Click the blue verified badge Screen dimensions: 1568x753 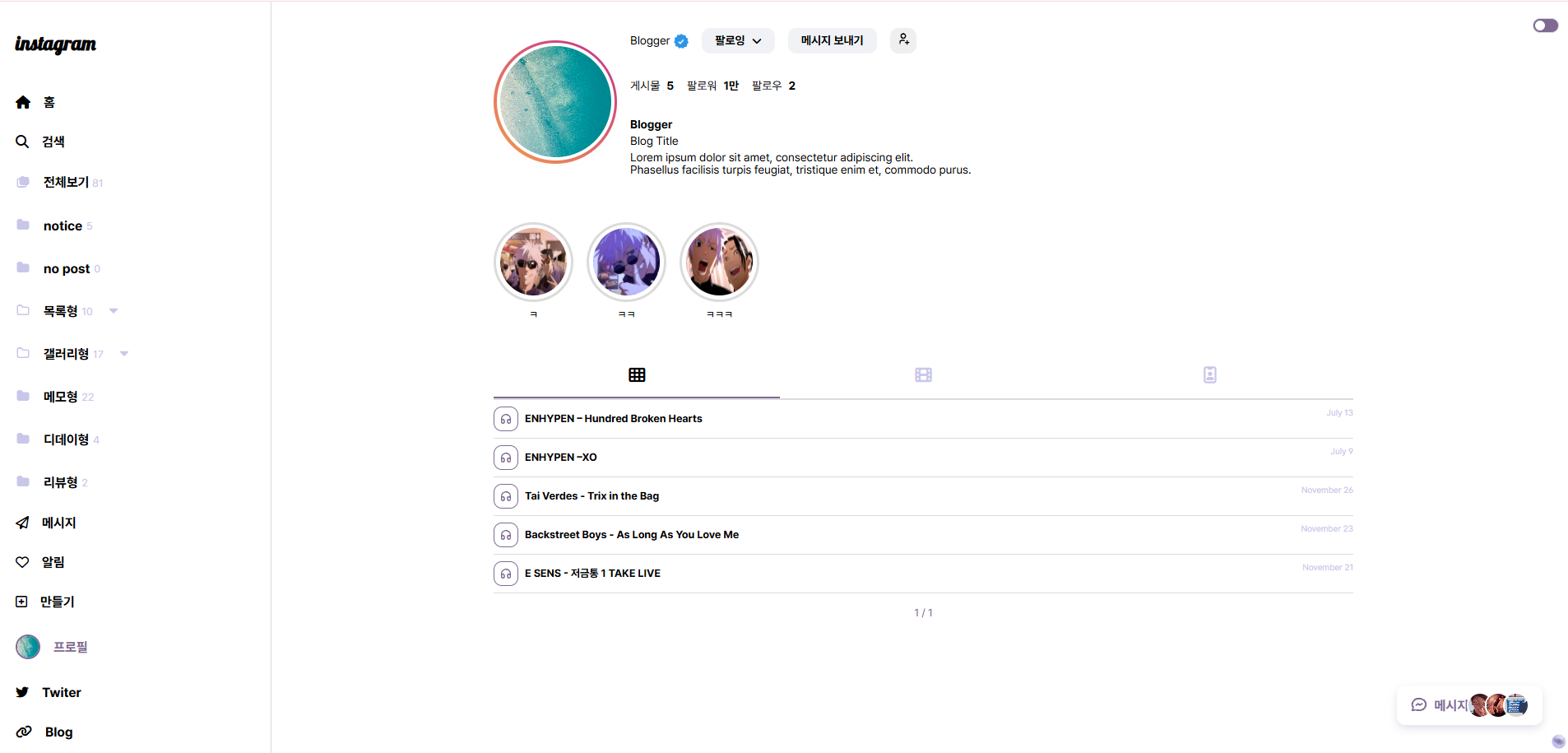[x=681, y=41]
